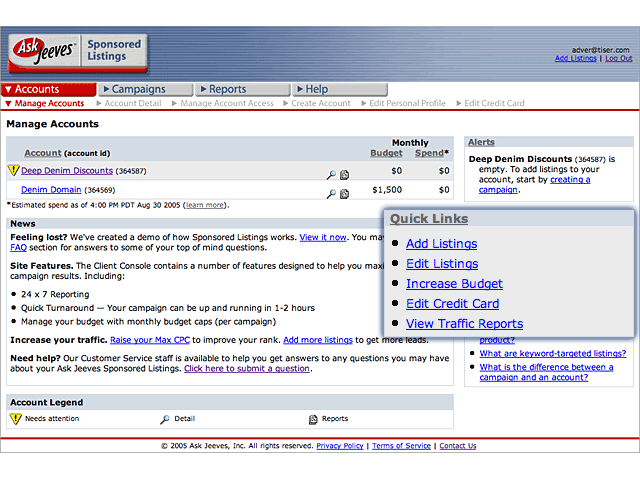This screenshot has height=480, width=640.
Task: Click Edit Credit Card quick link
Action: (x=452, y=304)
